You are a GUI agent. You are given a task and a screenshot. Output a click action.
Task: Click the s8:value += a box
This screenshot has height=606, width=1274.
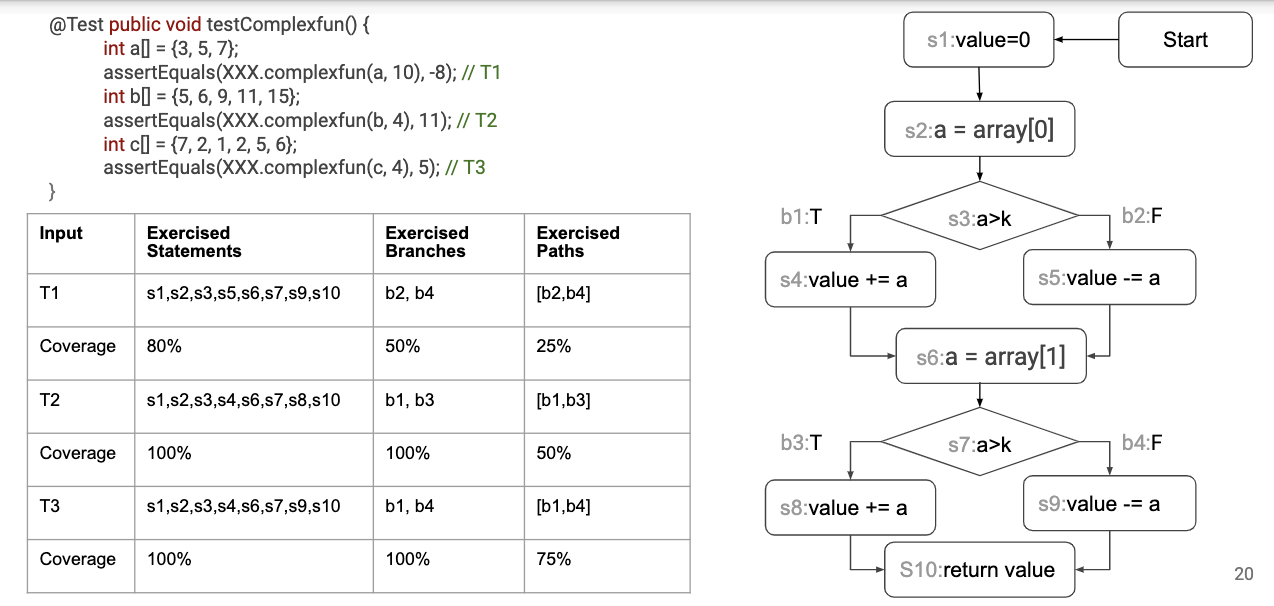click(x=850, y=507)
